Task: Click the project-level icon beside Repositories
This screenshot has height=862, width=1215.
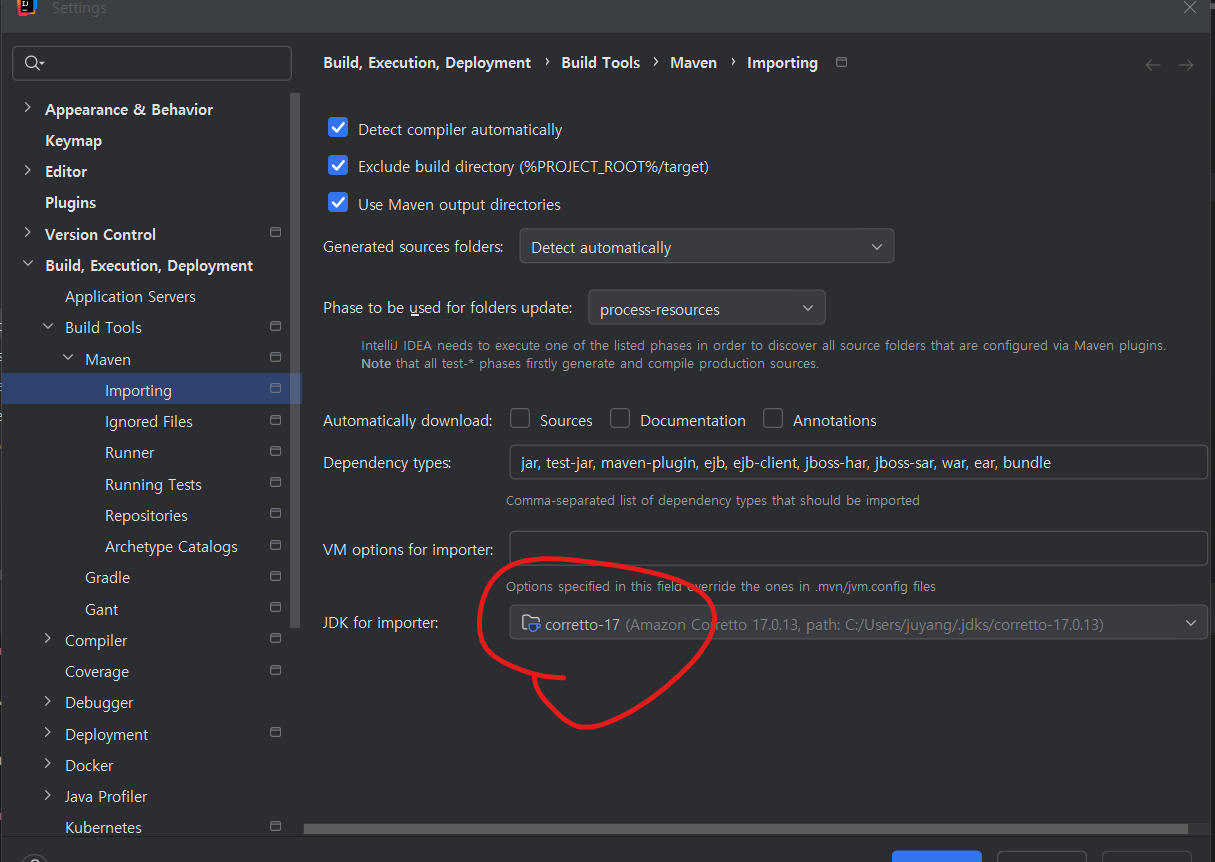Action: (275, 513)
